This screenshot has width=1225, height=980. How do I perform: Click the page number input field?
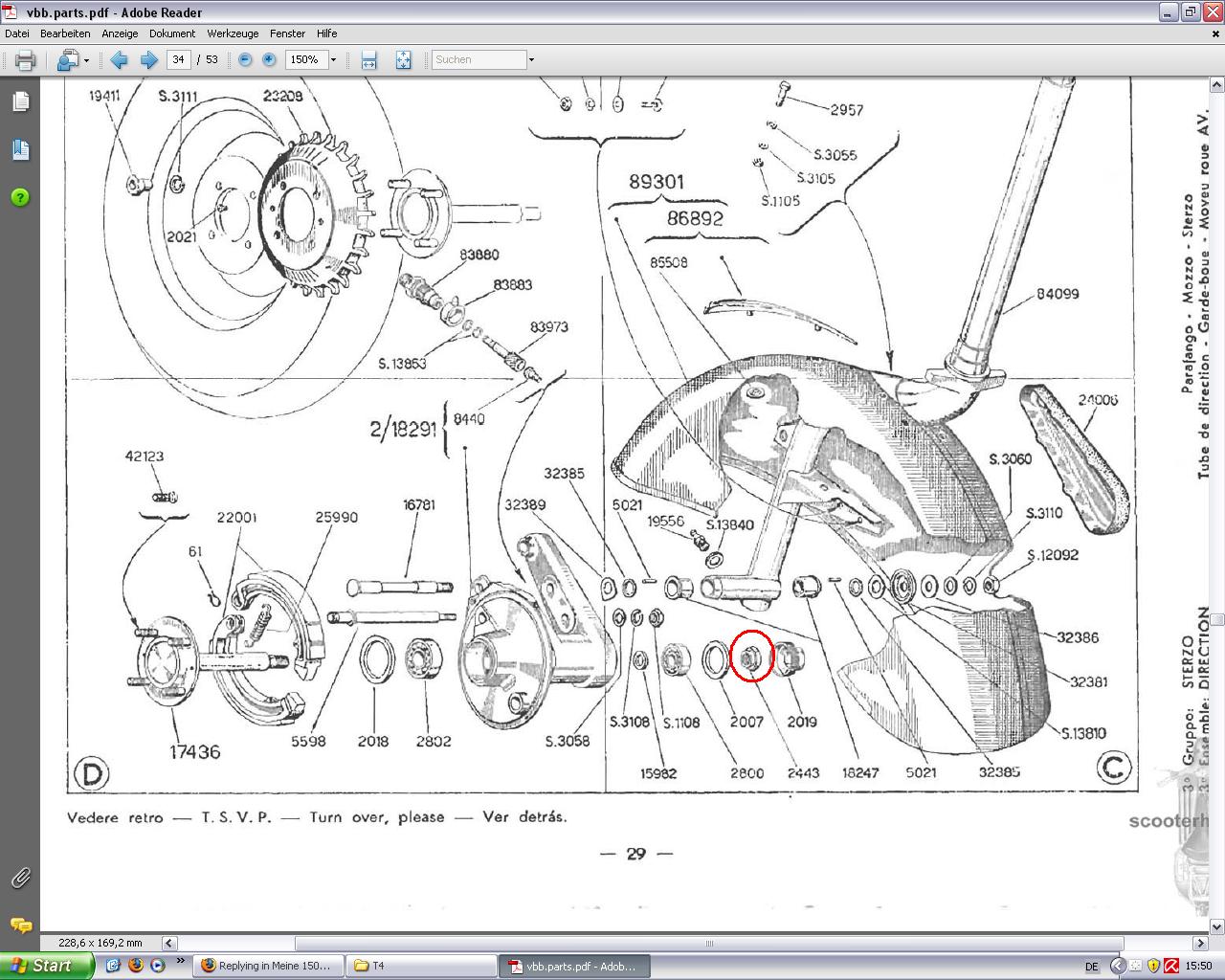(x=178, y=59)
